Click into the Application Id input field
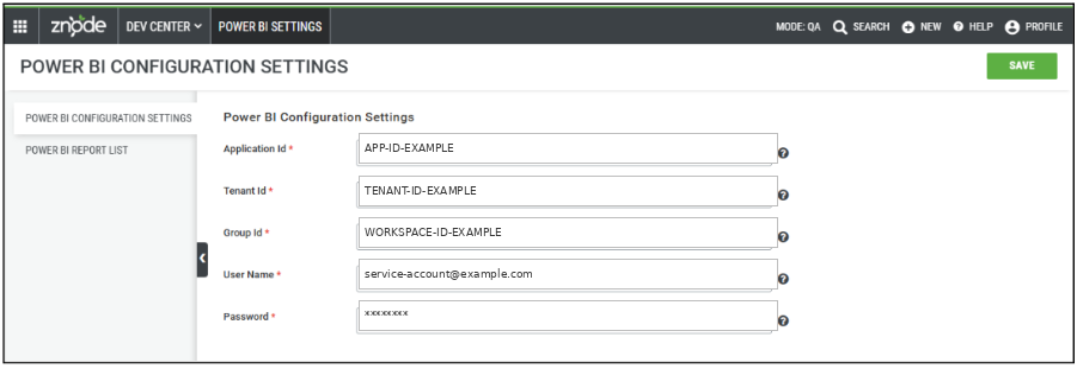 click(567, 148)
